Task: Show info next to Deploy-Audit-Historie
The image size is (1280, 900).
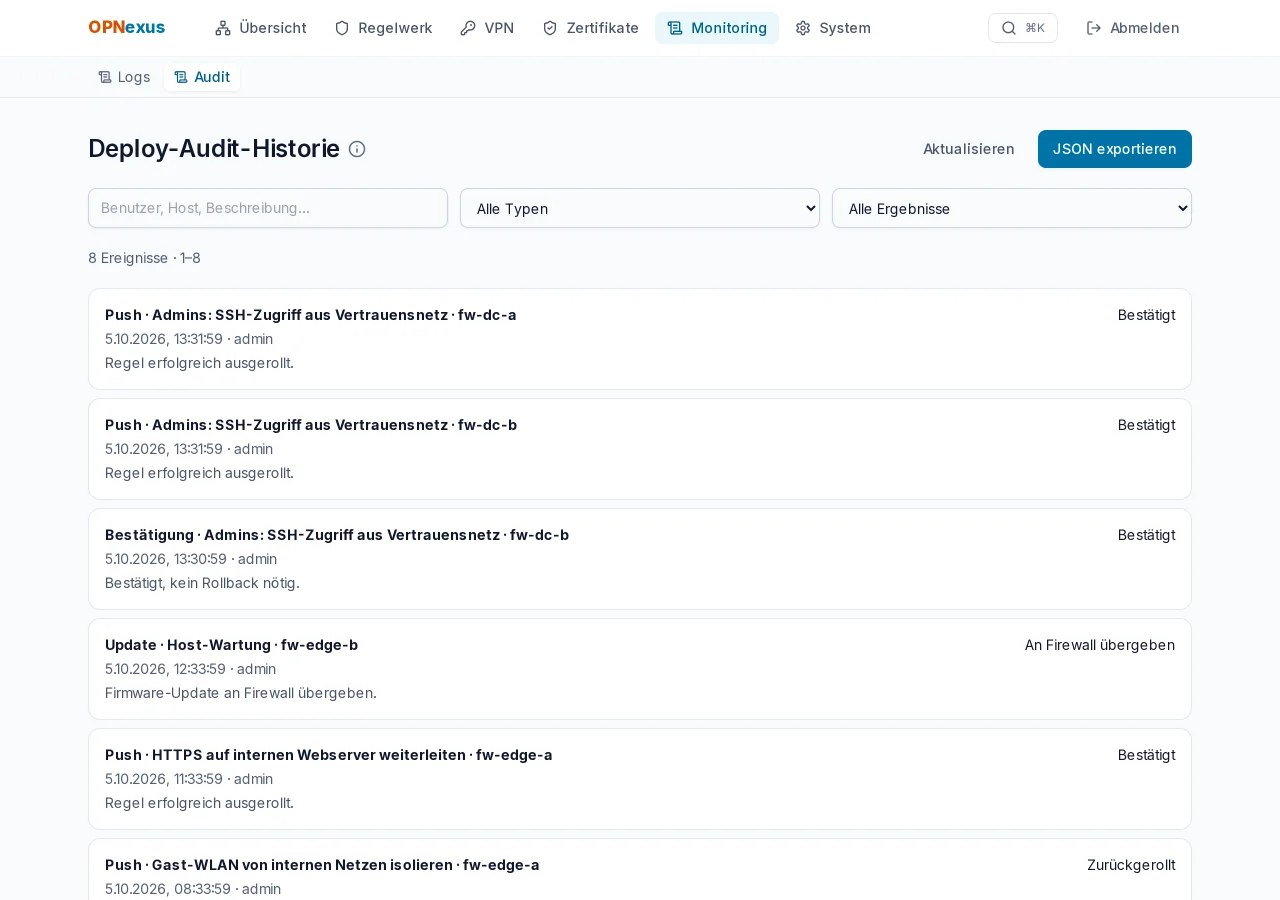Action: point(357,149)
